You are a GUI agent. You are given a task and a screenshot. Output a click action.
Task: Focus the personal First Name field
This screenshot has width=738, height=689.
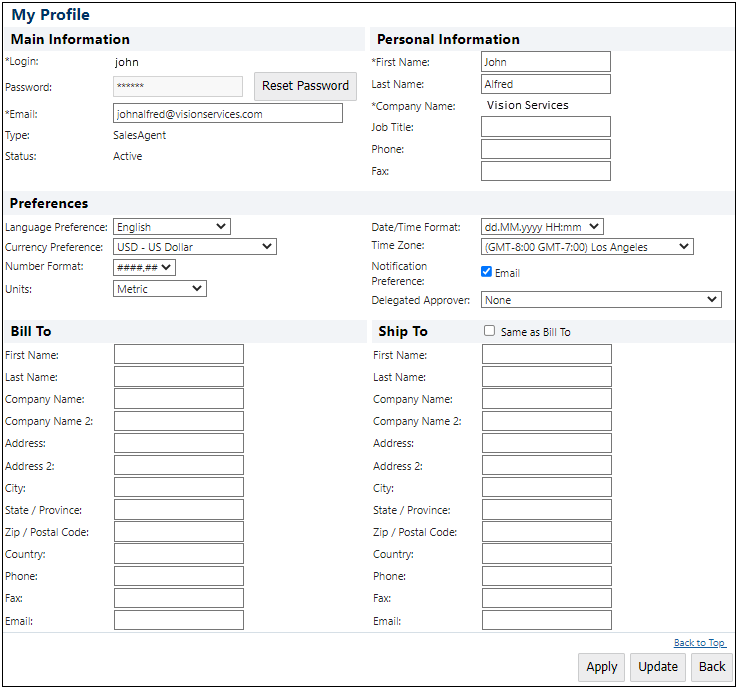pos(546,62)
